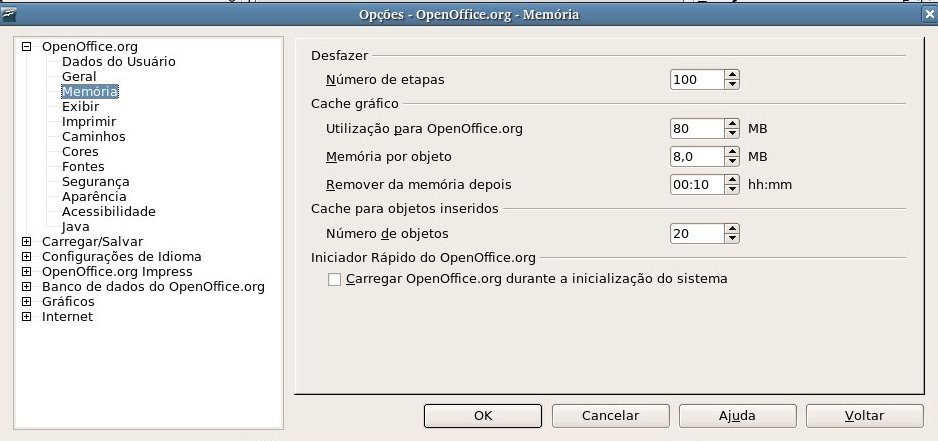The image size is (938, 441).
Task: Click the window menu icon in title bar
Action: 8,14
